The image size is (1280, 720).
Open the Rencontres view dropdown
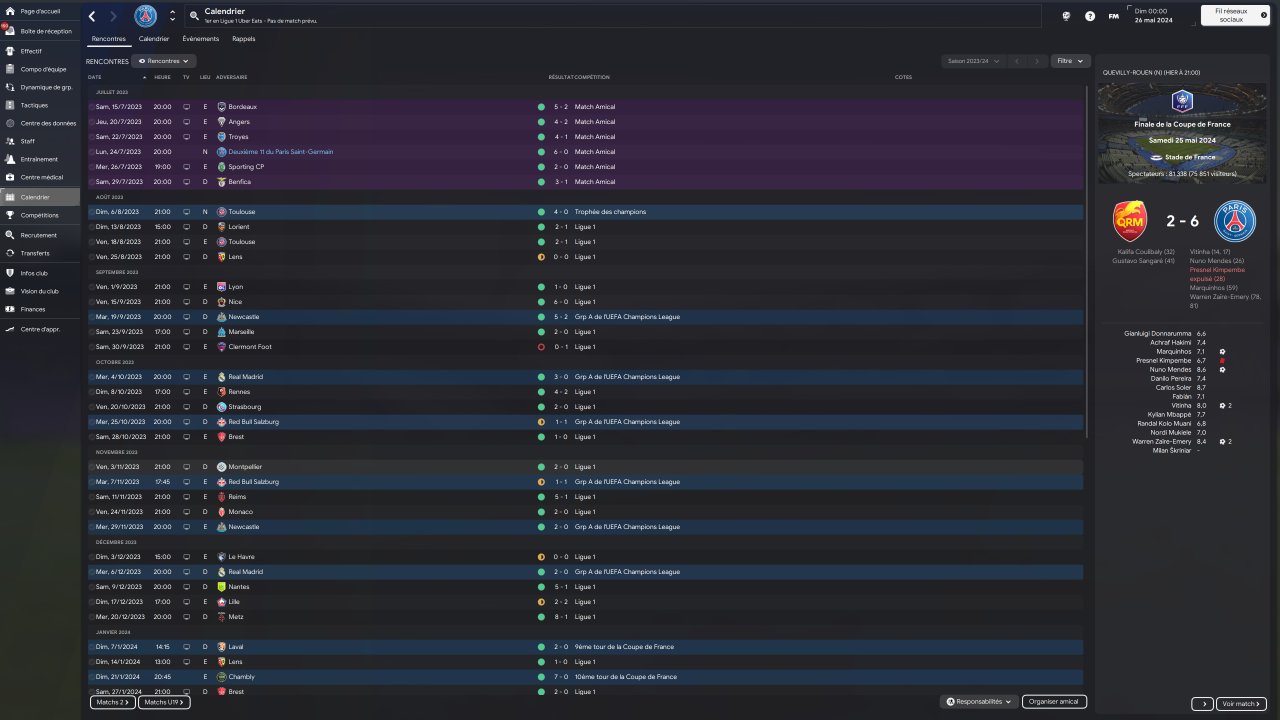coord(164,61)
